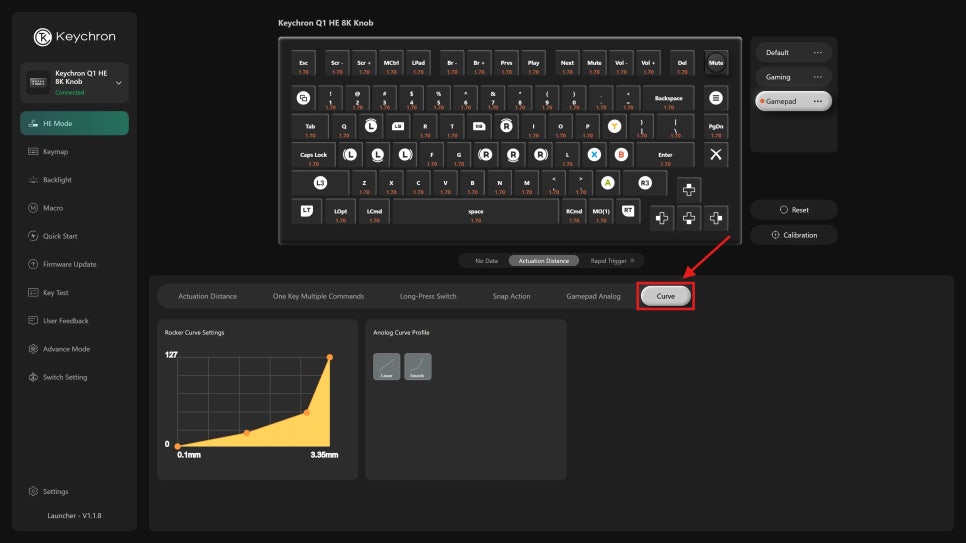Go to Backlight settings
Screen dimensions: 966x543
click(x=57, y=180)
